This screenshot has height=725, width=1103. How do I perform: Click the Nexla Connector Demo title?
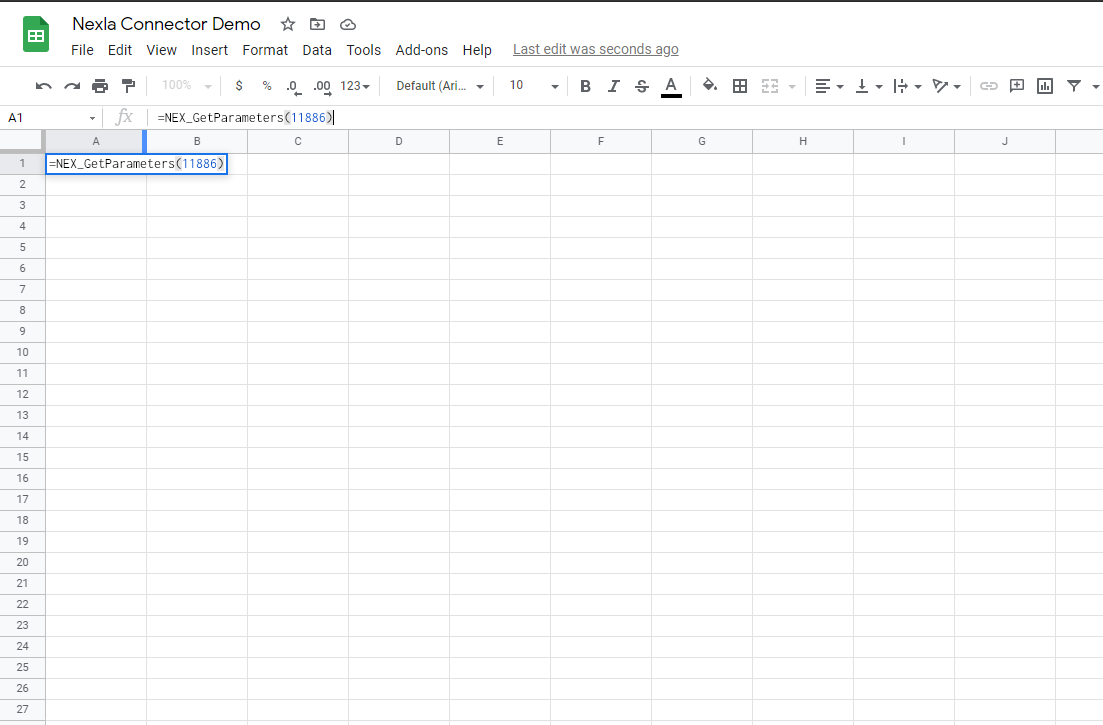[x=167, y=24]
